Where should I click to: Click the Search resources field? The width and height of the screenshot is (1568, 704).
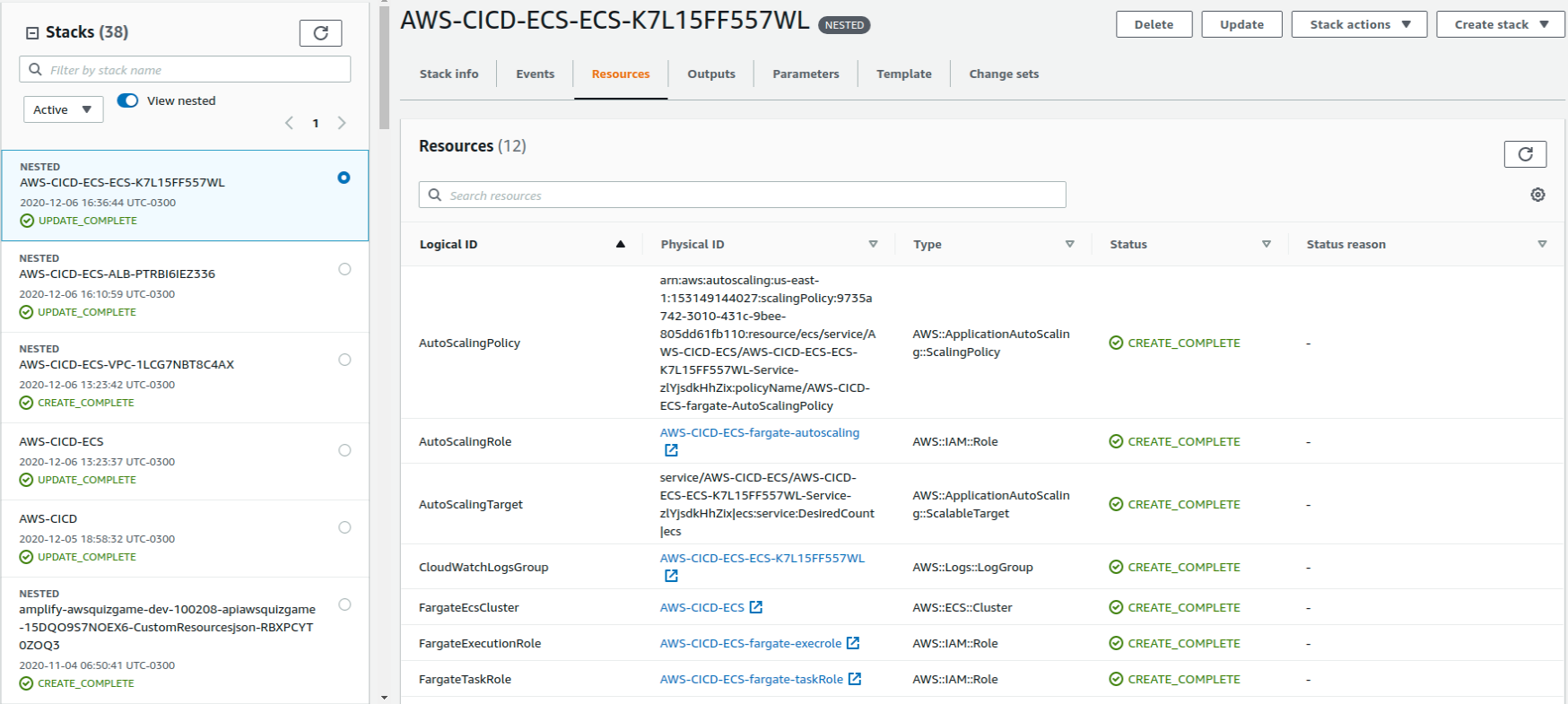742,195
